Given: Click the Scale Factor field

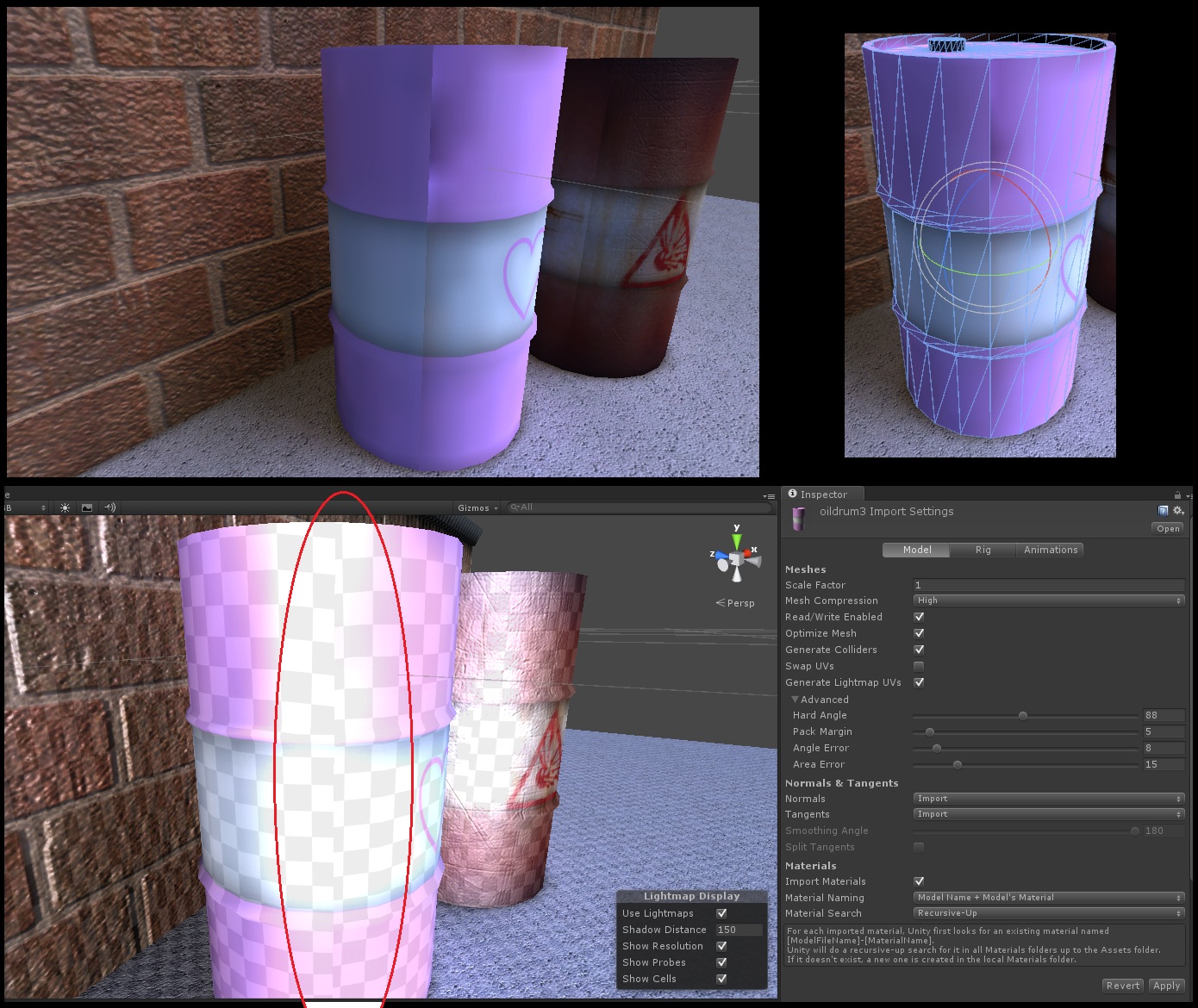Looking at the screenshot, I should [1049, 585].
